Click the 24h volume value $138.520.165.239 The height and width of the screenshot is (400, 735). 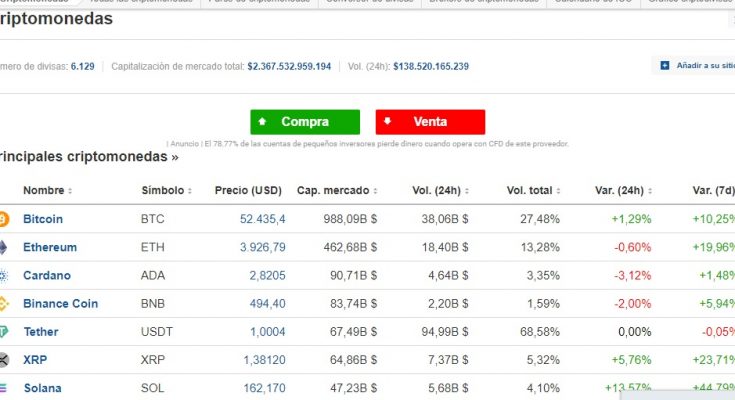pyautogui.click(x=431, y=67)
